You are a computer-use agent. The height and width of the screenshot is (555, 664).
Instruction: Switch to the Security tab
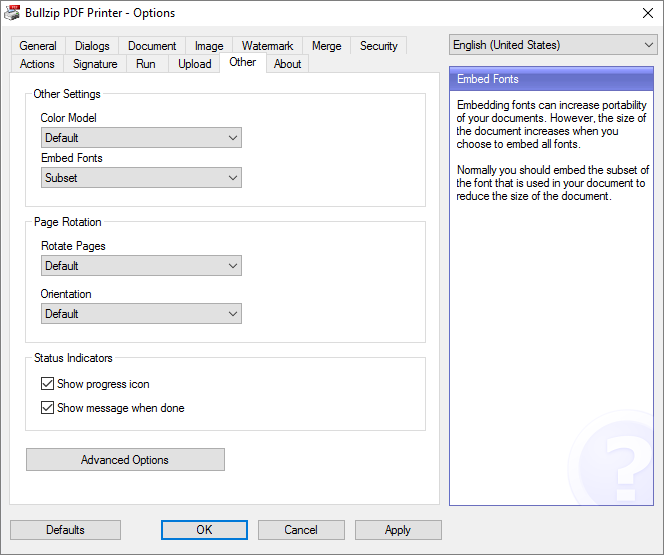pos(379,46)
